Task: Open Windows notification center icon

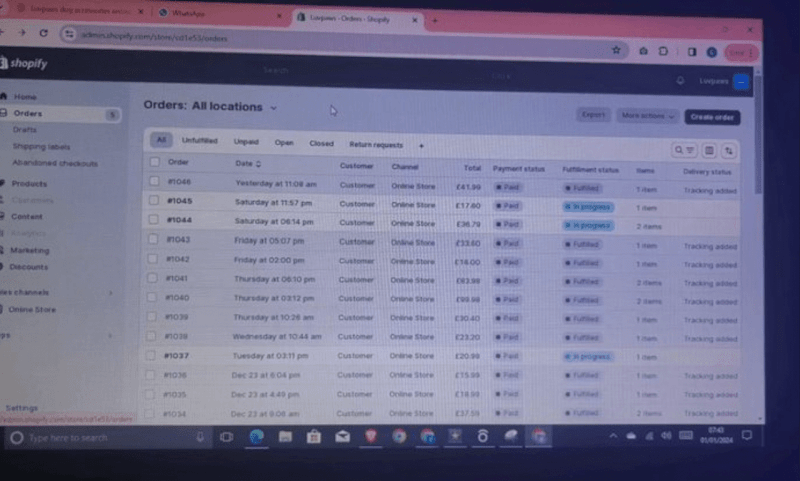Action: coord(747,435)
